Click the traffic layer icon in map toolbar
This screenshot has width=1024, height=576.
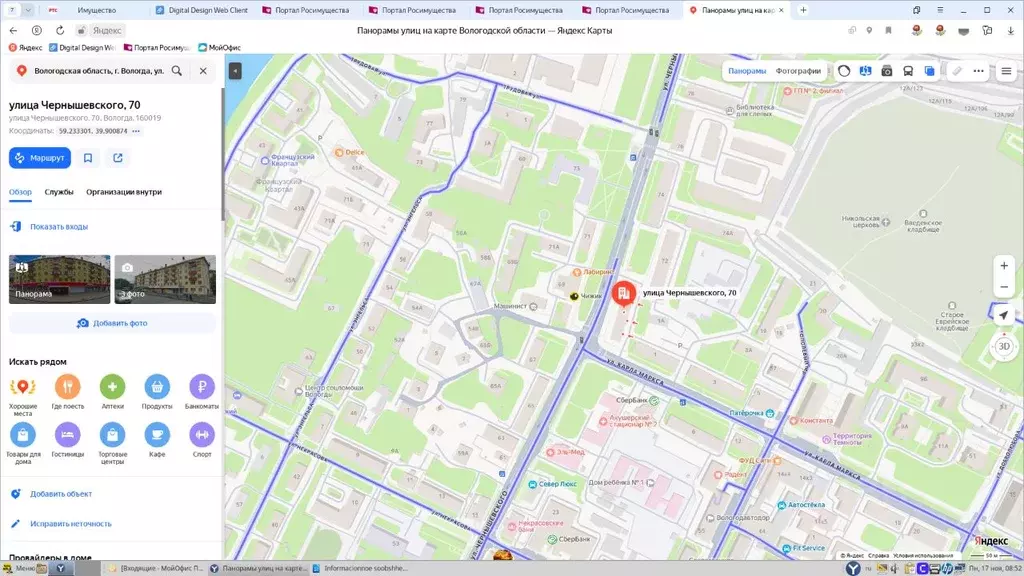tap(844, 71)
